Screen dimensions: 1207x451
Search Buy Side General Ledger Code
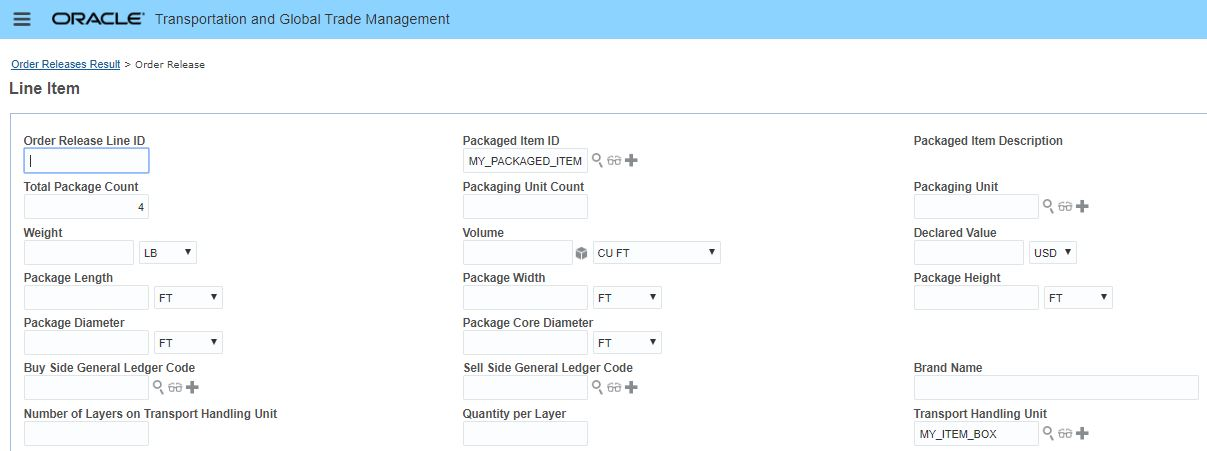(158, 387)
